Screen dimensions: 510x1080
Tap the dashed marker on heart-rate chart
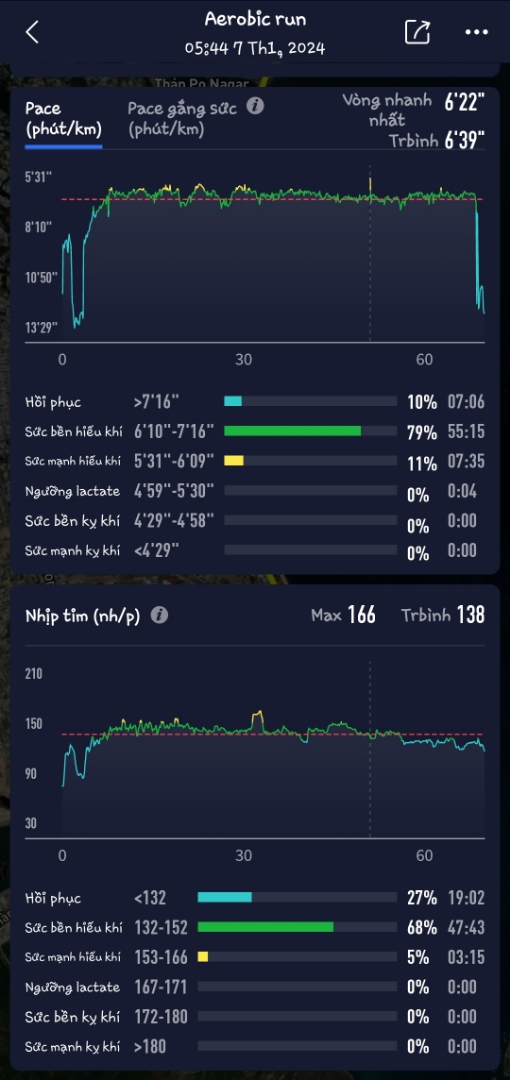coord(370,749)
